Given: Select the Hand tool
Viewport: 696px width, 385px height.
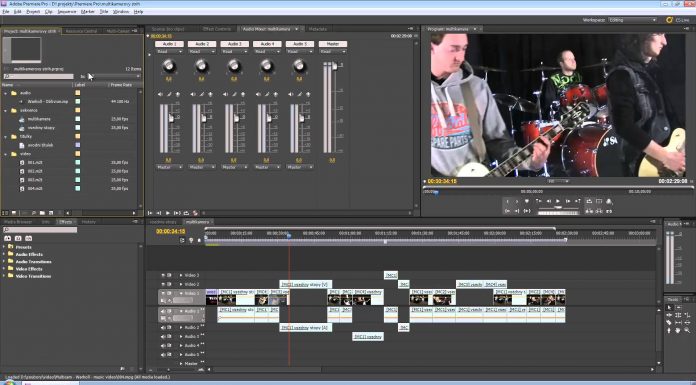Looking at the screenshot, I should (678, 330).
